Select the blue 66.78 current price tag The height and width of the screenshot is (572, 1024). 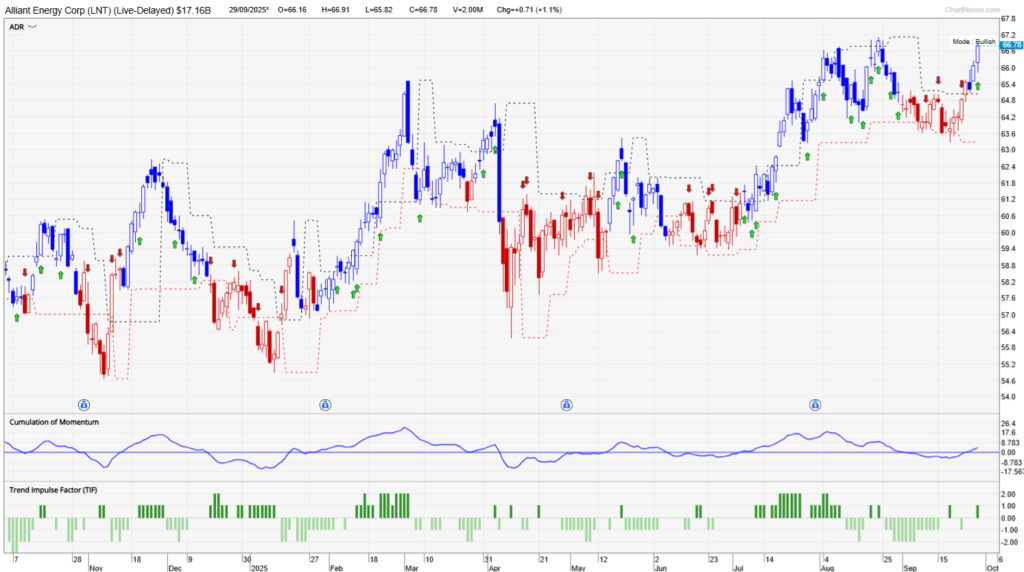point(1010,45)
